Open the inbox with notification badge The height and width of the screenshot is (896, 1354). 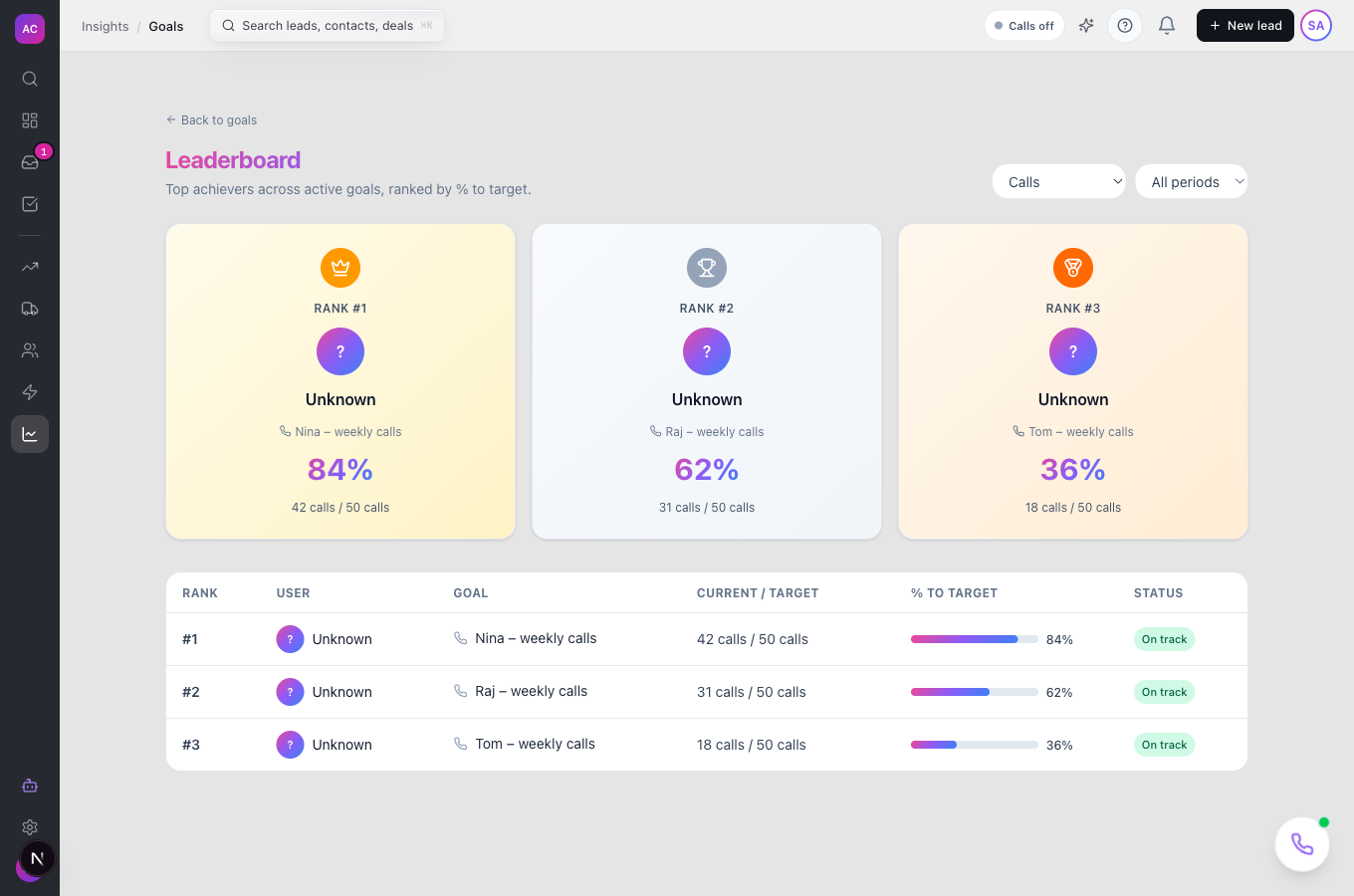(x=30, y=162)
